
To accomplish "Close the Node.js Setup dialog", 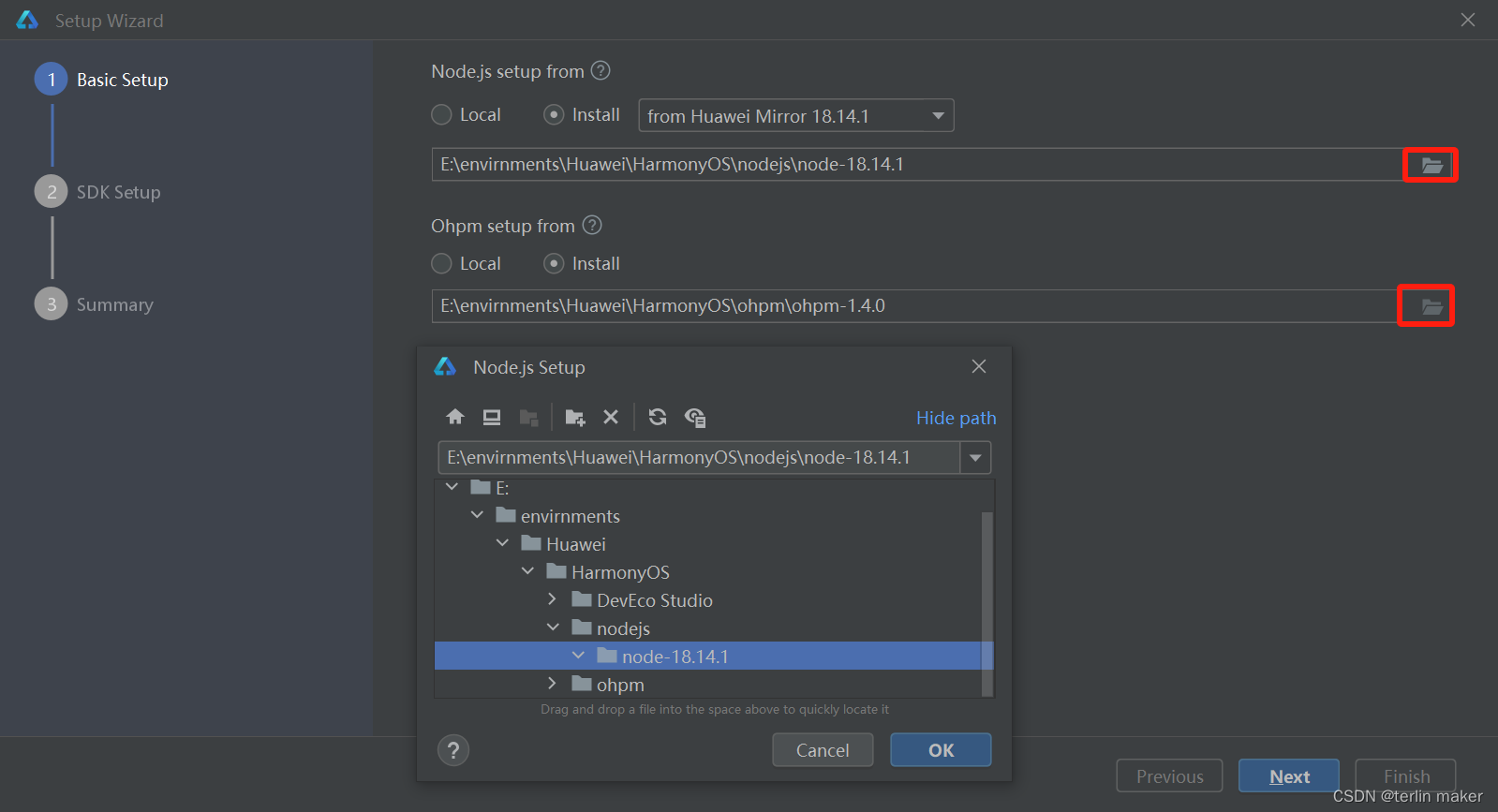I will click(x=979, y=366).
